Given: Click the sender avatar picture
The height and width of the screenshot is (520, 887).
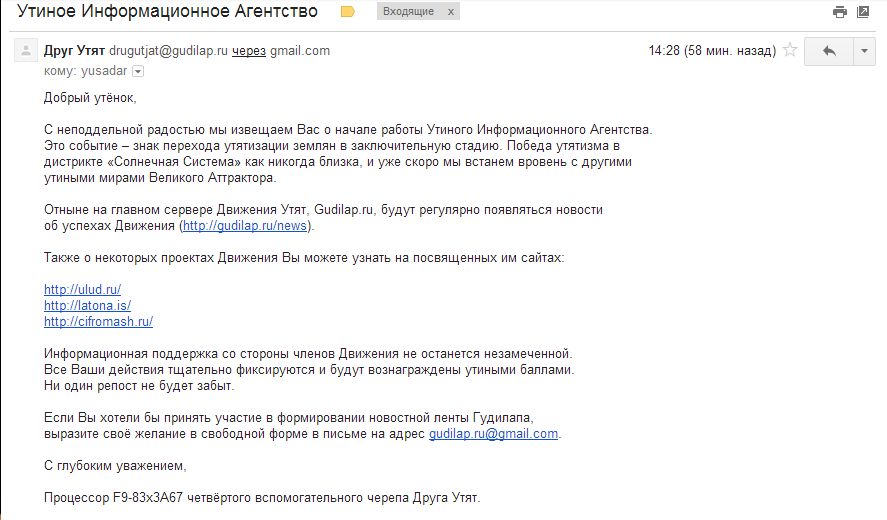Looking at the screenshot, I should pyautogui.click(x=23, y=52).
